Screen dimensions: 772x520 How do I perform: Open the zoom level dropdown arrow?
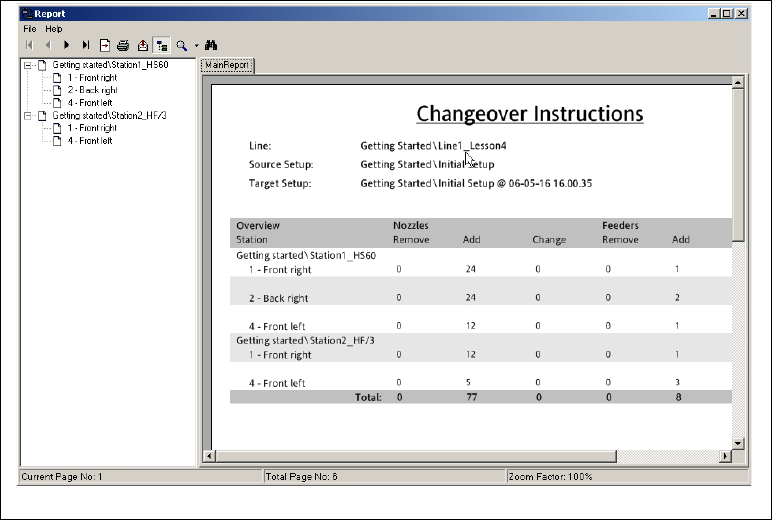point(196,45)
